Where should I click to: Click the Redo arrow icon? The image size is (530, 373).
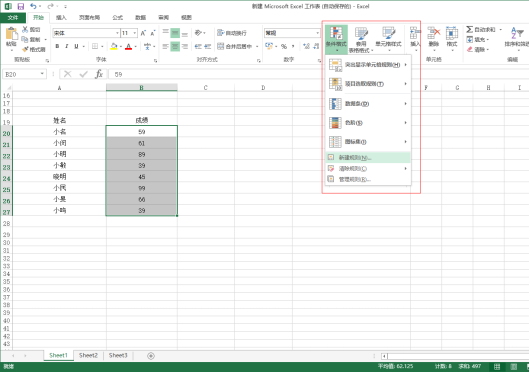click(51, 6)
